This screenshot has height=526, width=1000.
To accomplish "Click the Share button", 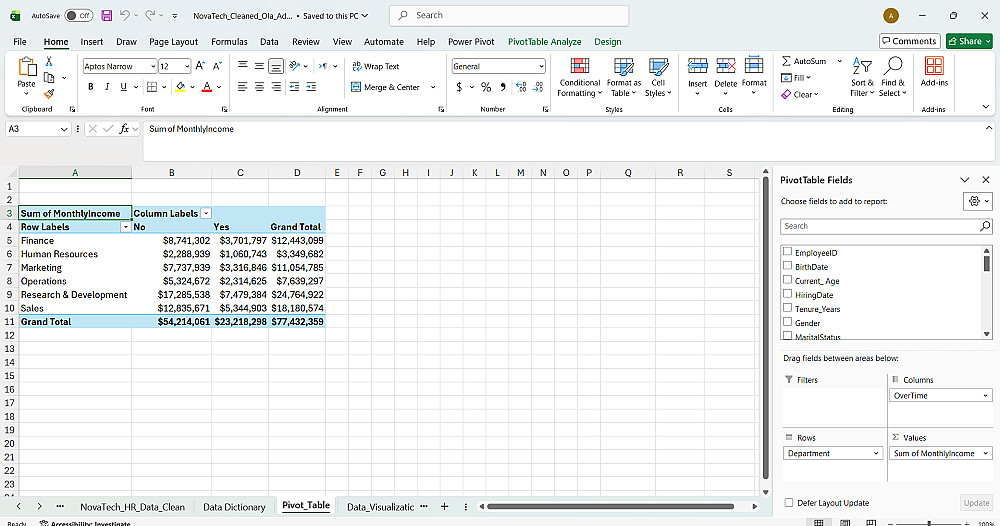I will click(x=969, y=41).
